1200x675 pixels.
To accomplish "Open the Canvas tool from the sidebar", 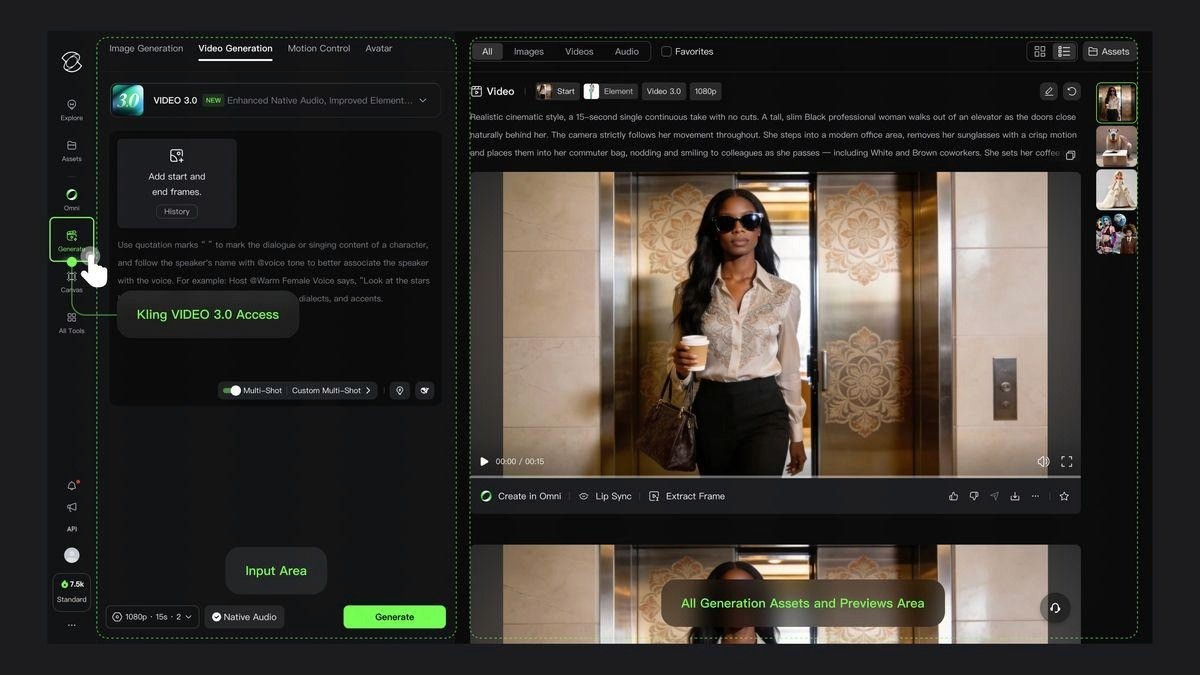I will (x=70, y=278).
